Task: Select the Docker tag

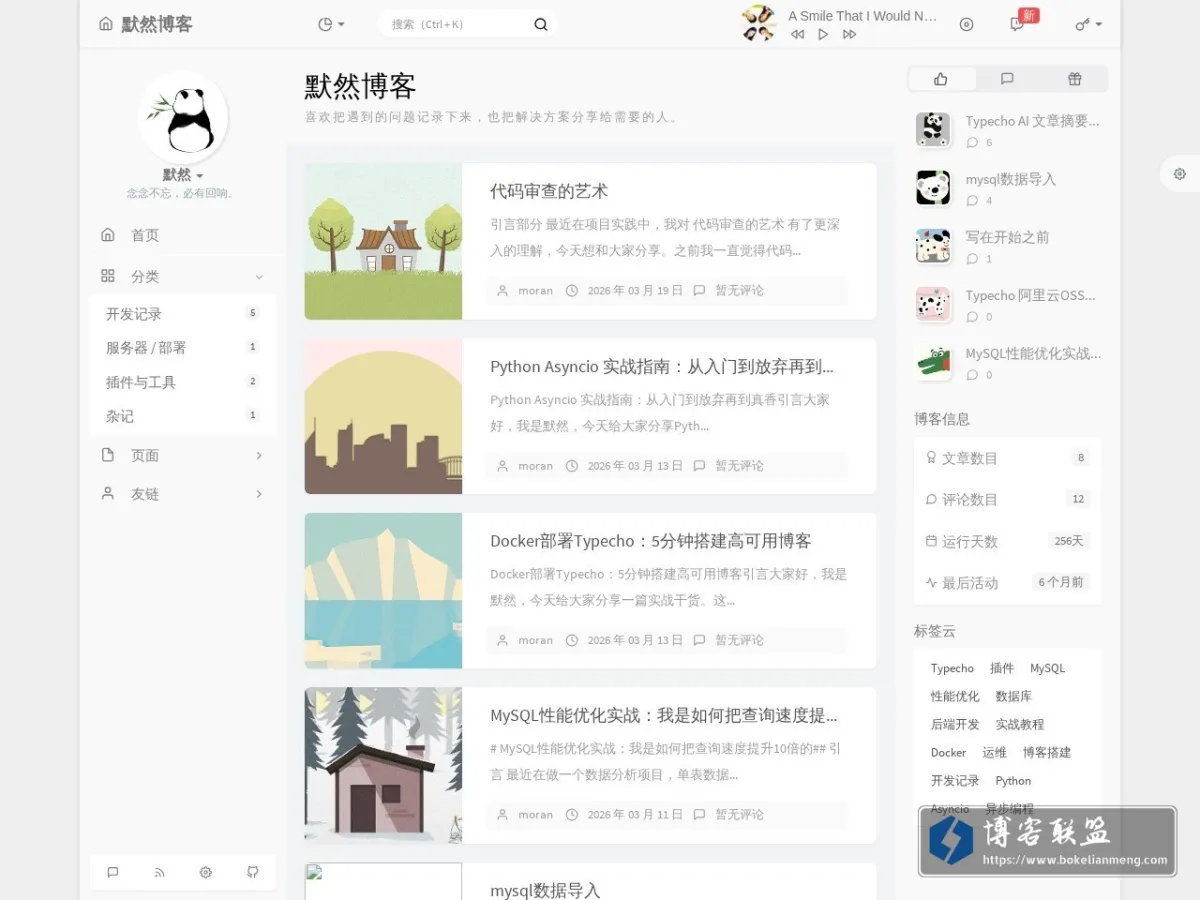Action: (x=948, y=752)
